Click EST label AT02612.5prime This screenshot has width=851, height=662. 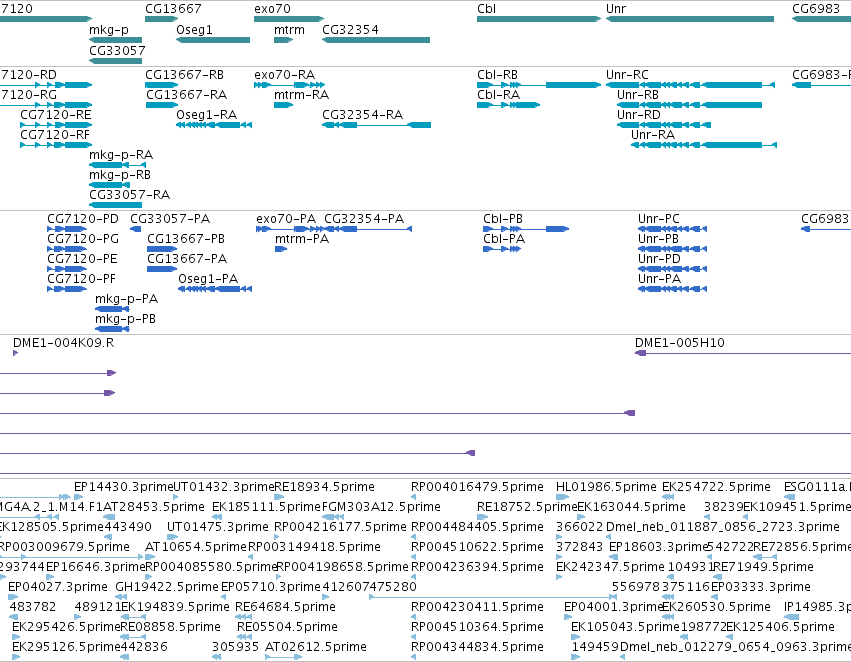coord(316,647)
